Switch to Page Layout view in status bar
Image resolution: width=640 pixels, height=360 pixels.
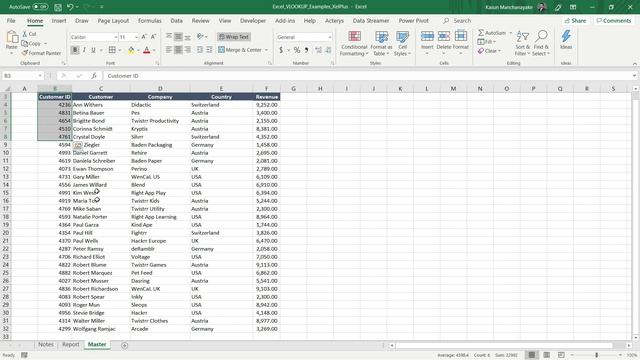click(x=547, y=355)
